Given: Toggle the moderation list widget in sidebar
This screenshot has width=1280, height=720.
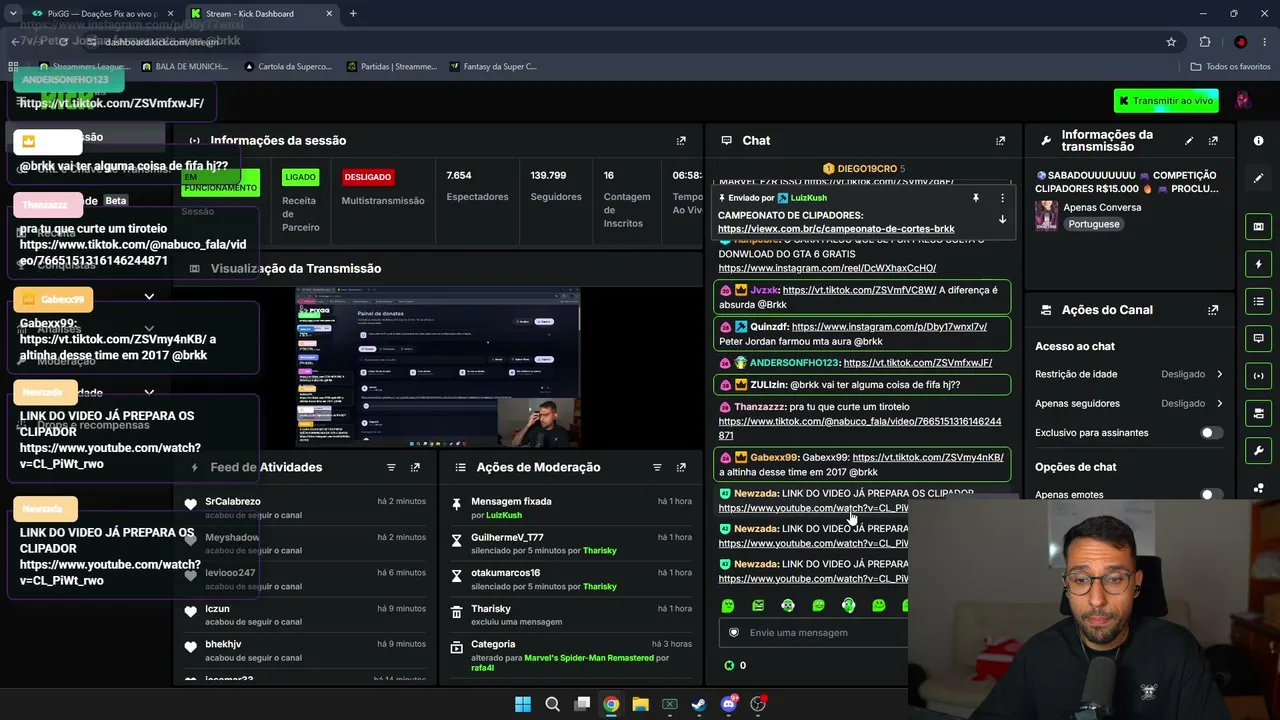Looking at the screenshot, I should 1258,301.
